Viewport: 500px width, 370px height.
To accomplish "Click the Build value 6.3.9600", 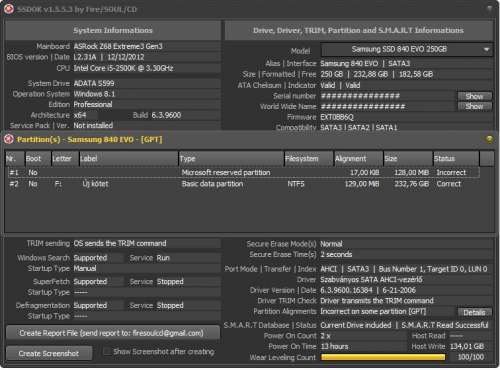I will 166,115.
